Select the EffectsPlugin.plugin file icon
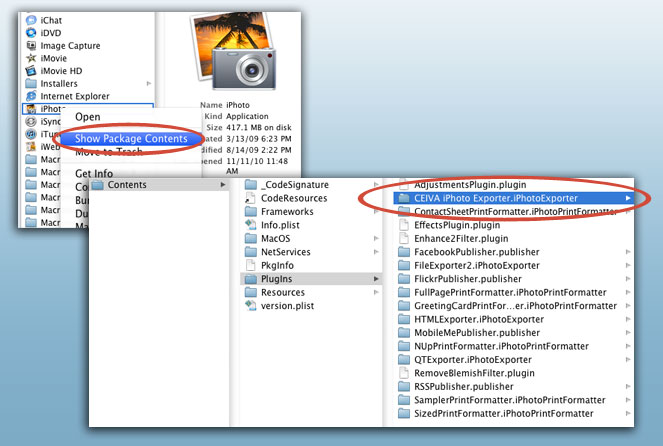Image resolution: width=663 pixels, height=446 pixels. (404, 225)
